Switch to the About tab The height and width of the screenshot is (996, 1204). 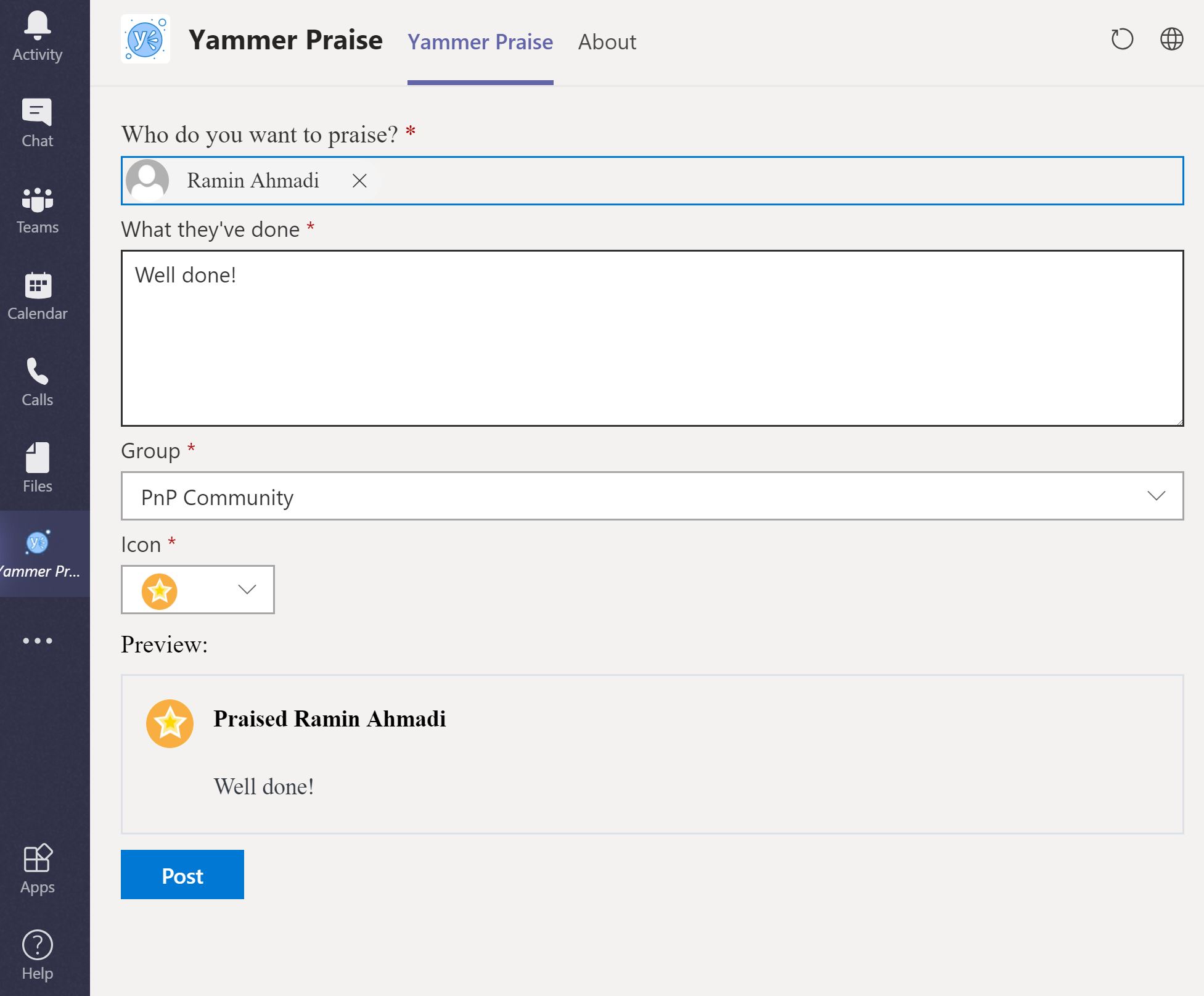point(607,42)
